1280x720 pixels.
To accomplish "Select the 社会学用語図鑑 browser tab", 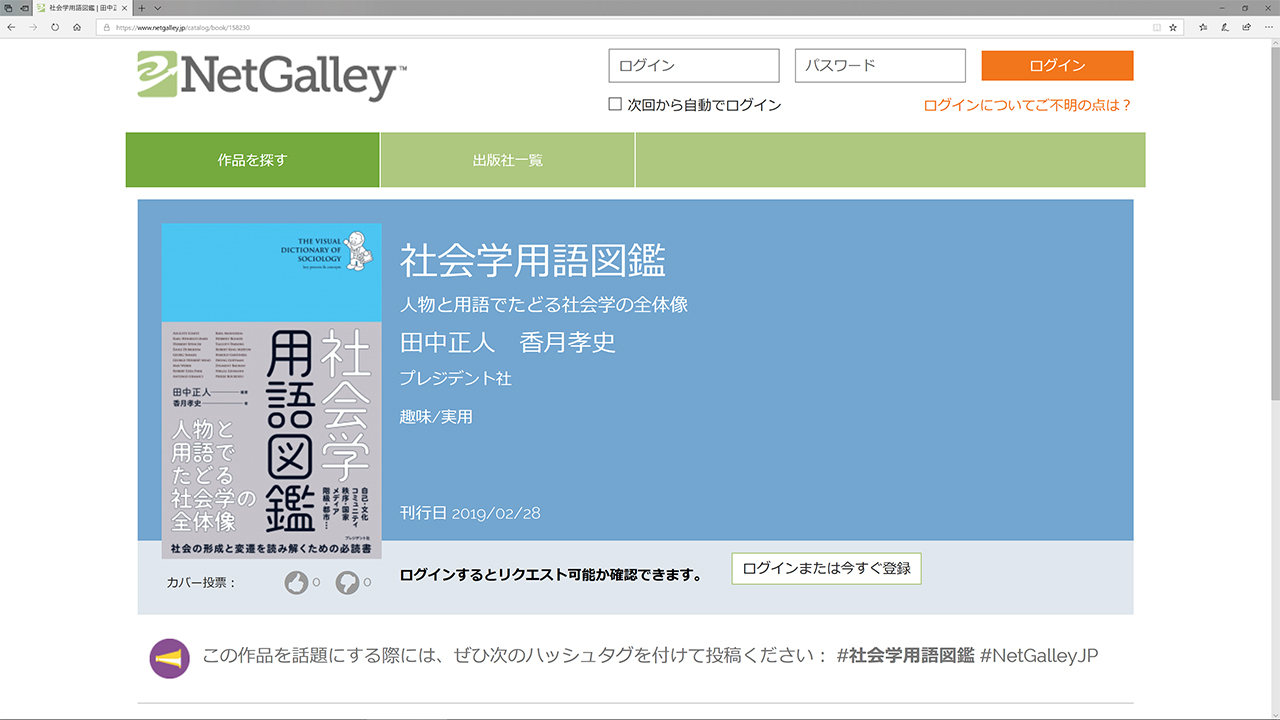I will pyautogui.click(x=82, y=8).
